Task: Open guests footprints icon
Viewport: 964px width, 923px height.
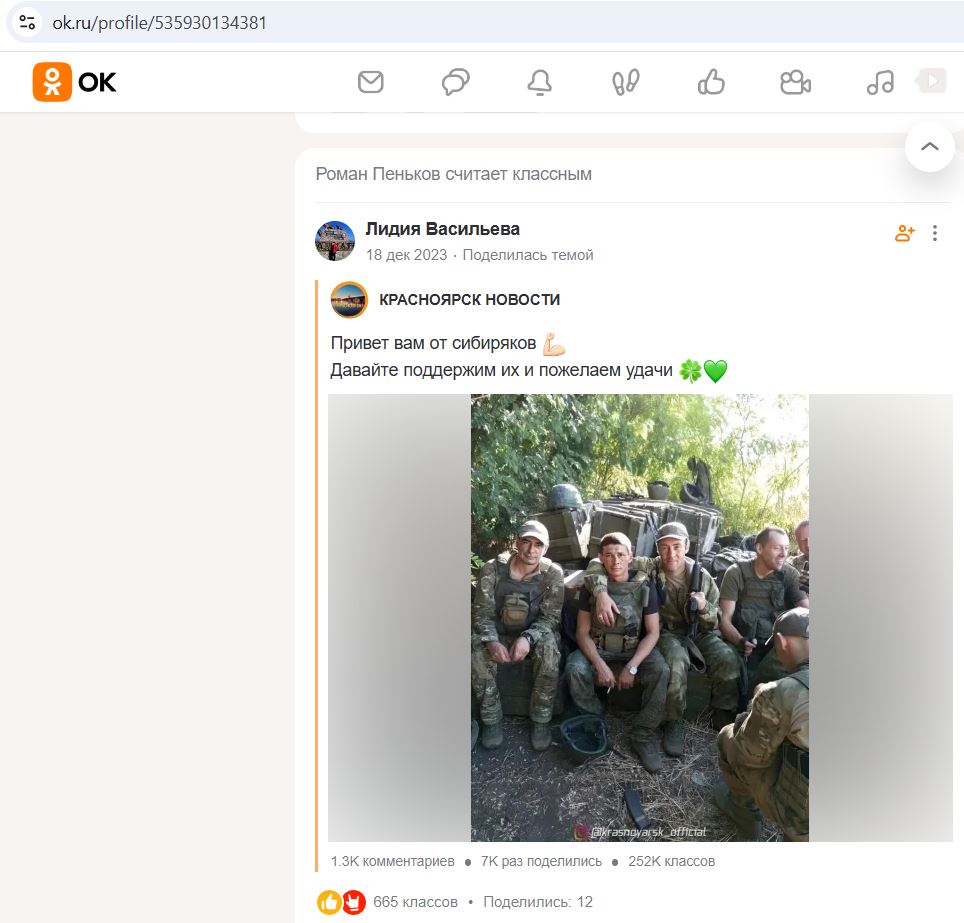Action: [626, 82]
